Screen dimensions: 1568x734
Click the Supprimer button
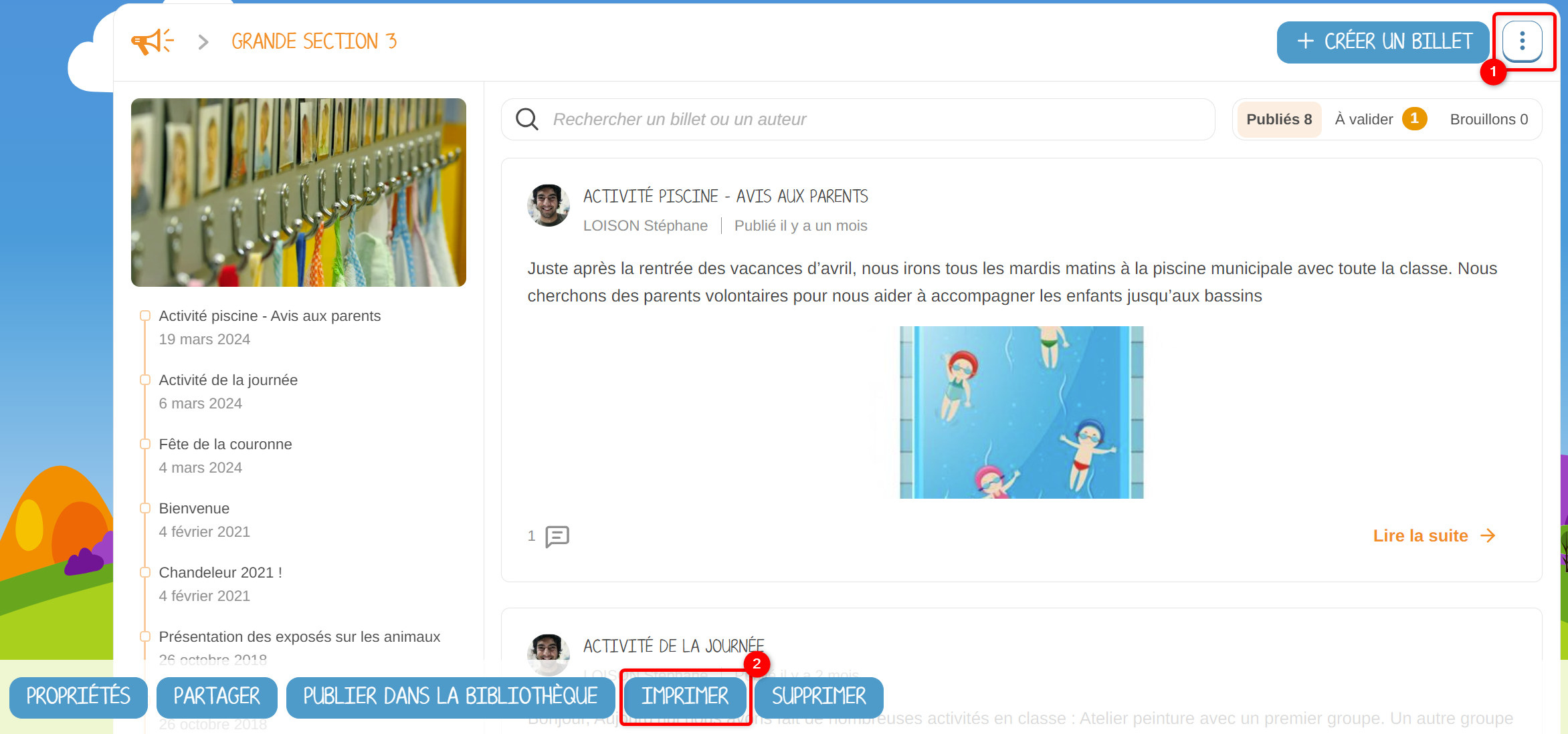(819, 697)
